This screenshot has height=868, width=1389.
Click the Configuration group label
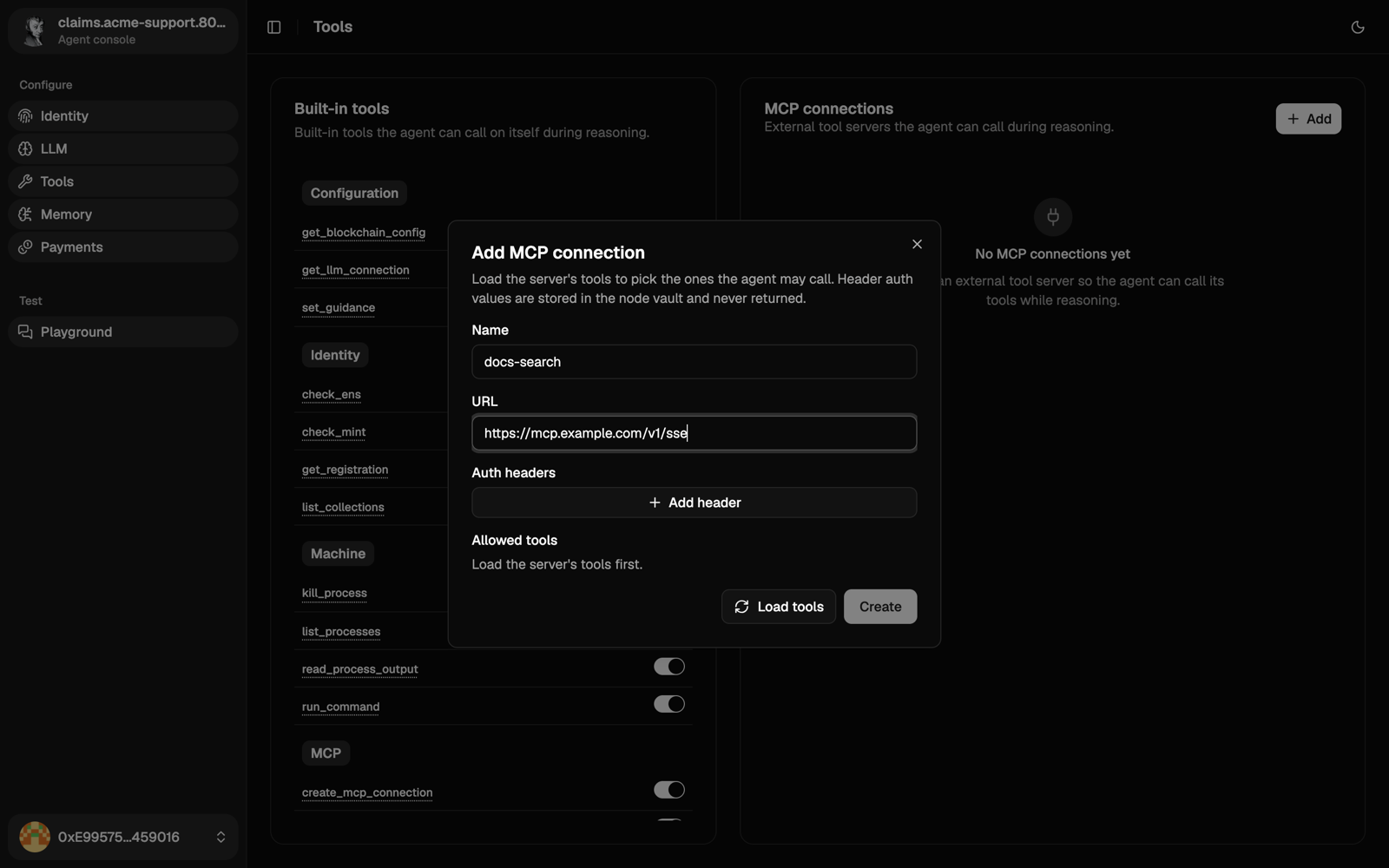(x=354, y=194)
